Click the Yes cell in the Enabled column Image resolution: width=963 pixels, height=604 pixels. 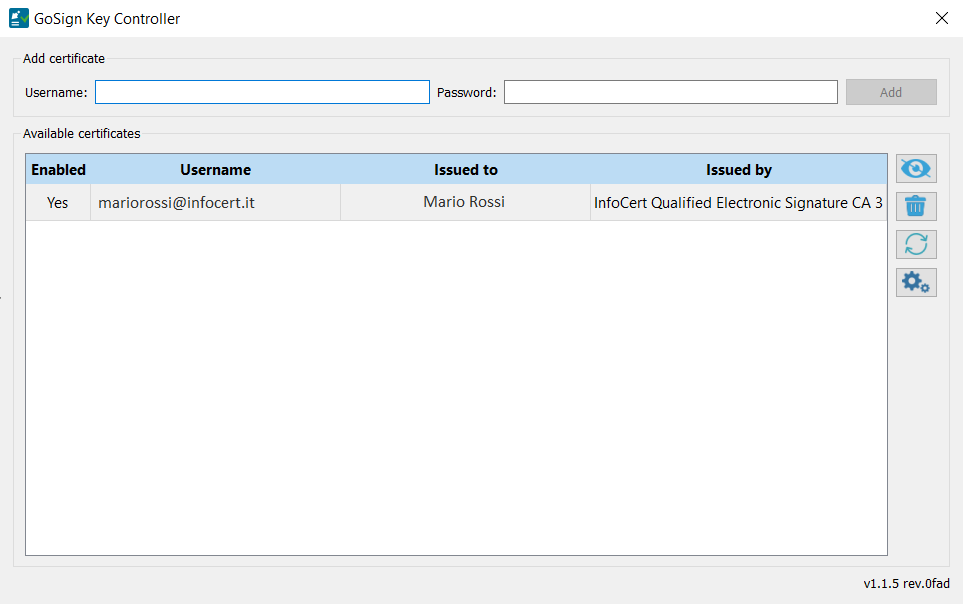(x=58, y=202)
